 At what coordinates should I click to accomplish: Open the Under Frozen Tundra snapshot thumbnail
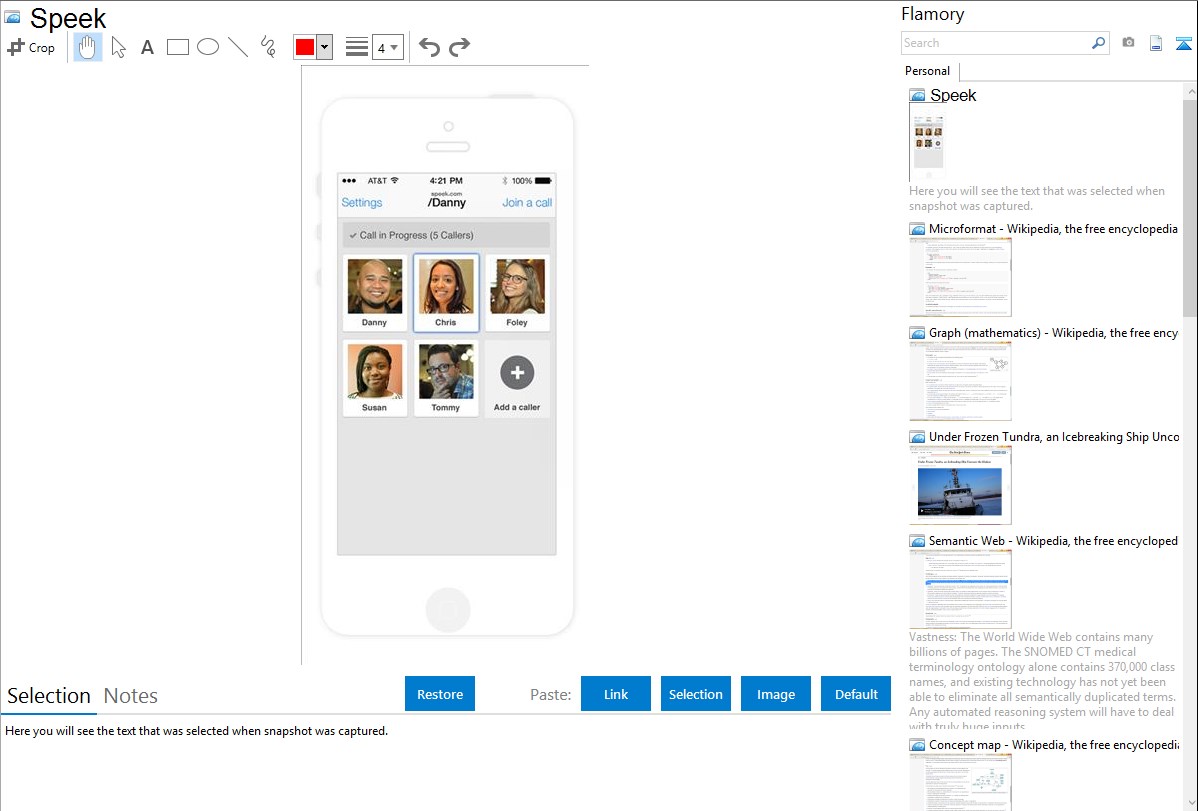(x=960, y=485)
